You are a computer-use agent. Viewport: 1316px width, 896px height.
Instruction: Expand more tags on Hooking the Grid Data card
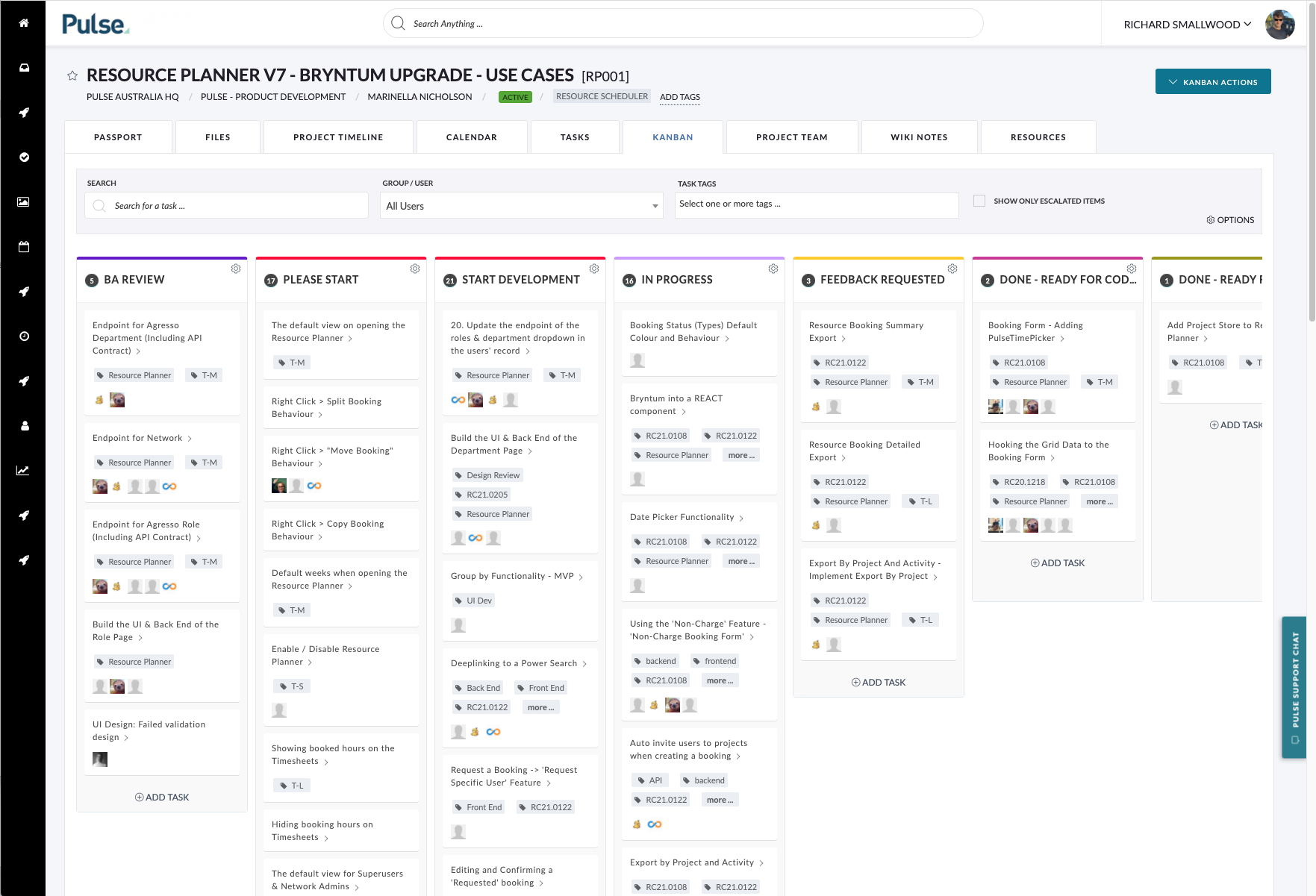click(1100, 501)
